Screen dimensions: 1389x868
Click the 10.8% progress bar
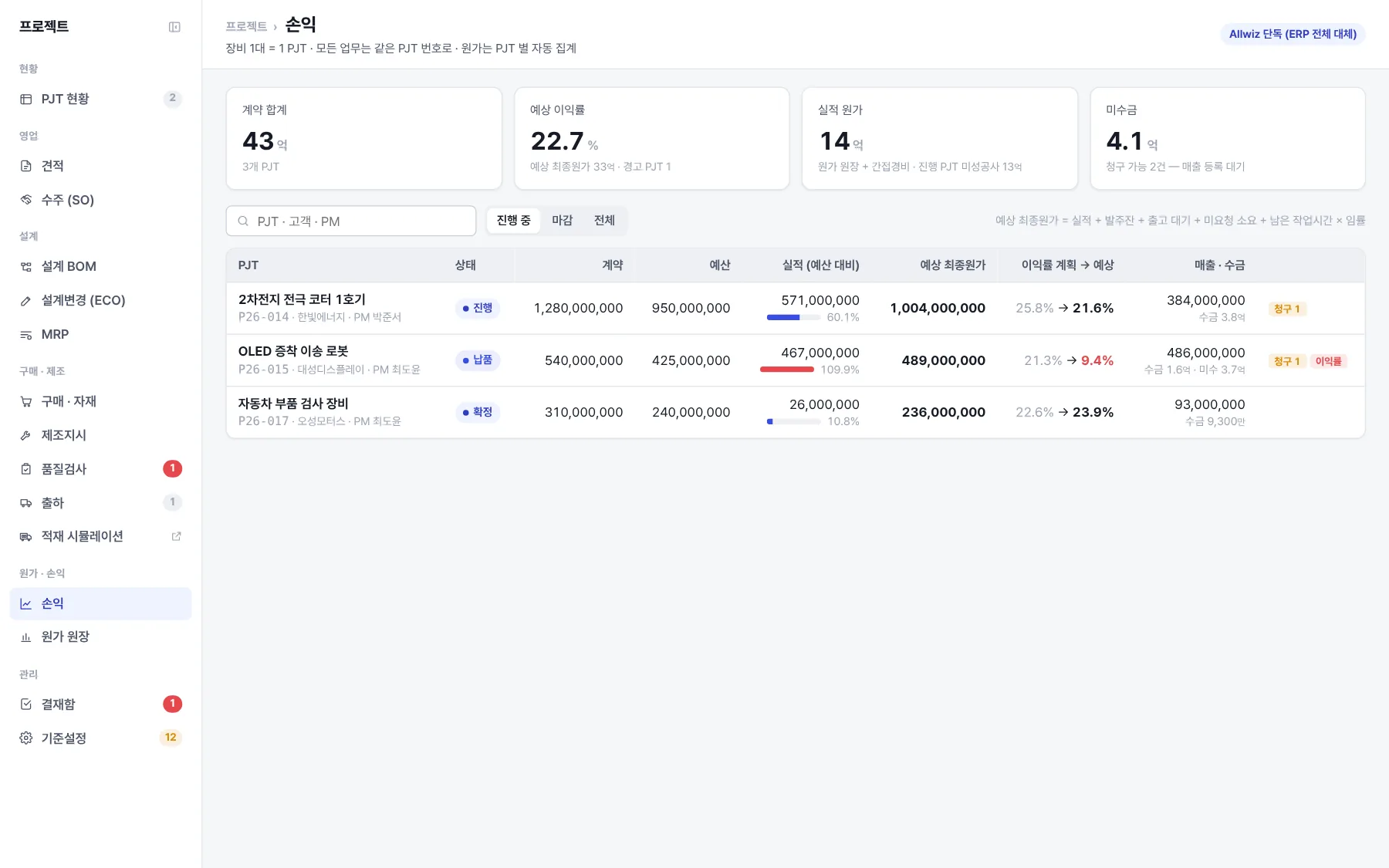tap(793, 421)
